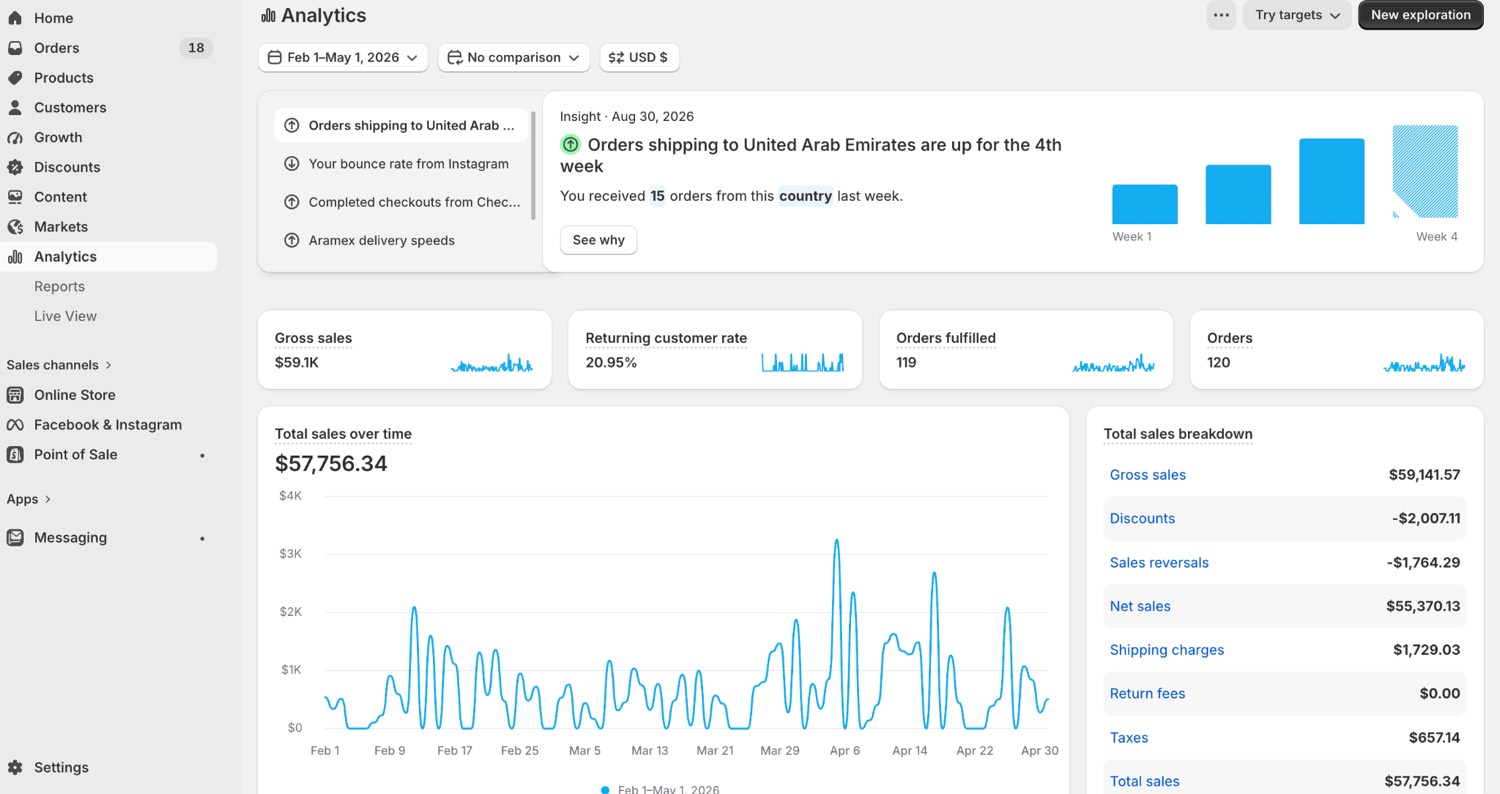Click the See why button

pos(598,240)
